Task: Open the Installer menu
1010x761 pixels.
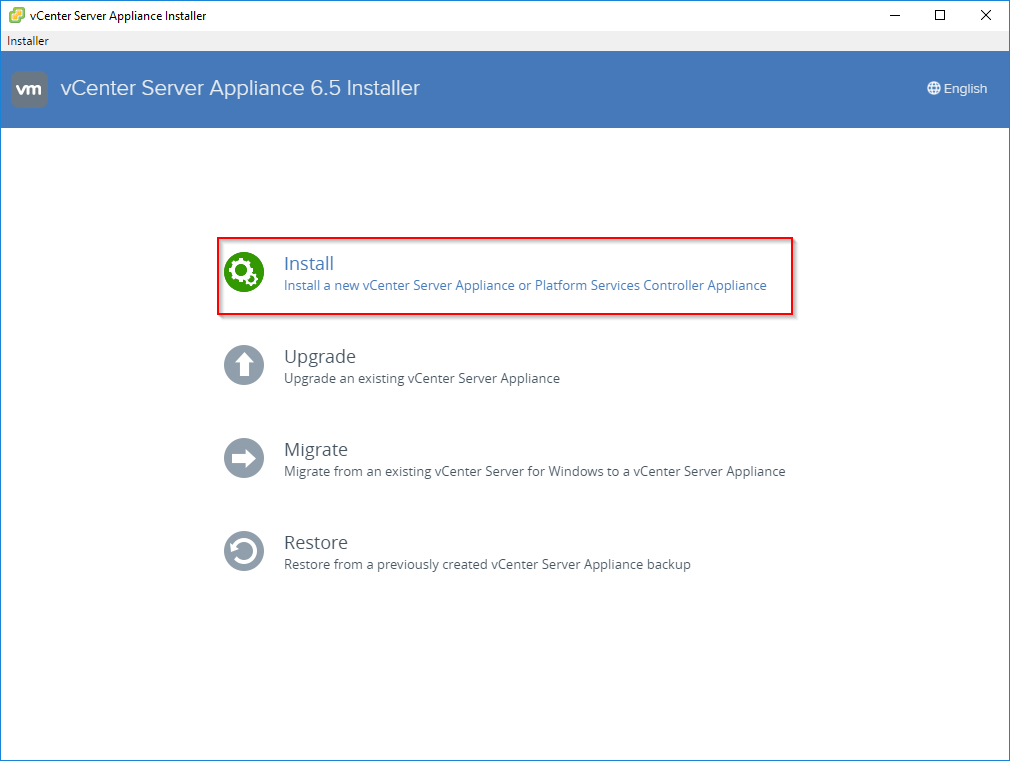Action: coord(27,40)
